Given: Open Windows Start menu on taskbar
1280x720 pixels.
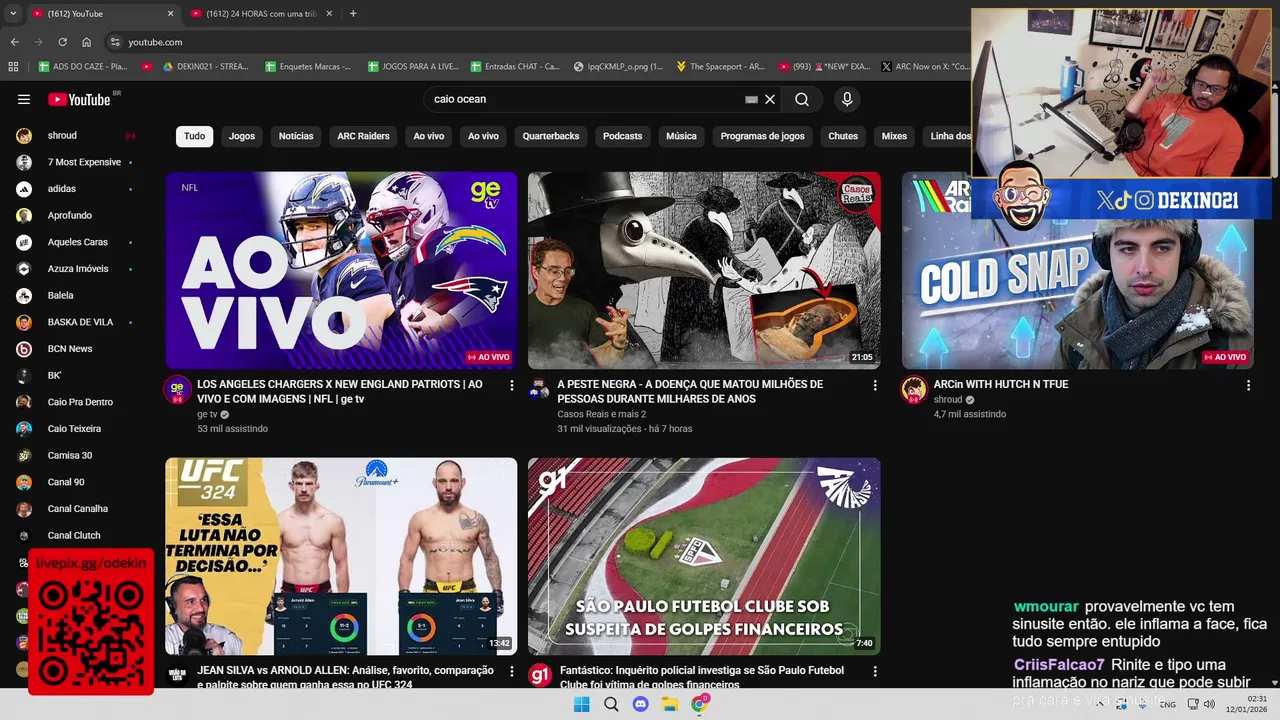Looking at the screenshot, I should (581, 704).
